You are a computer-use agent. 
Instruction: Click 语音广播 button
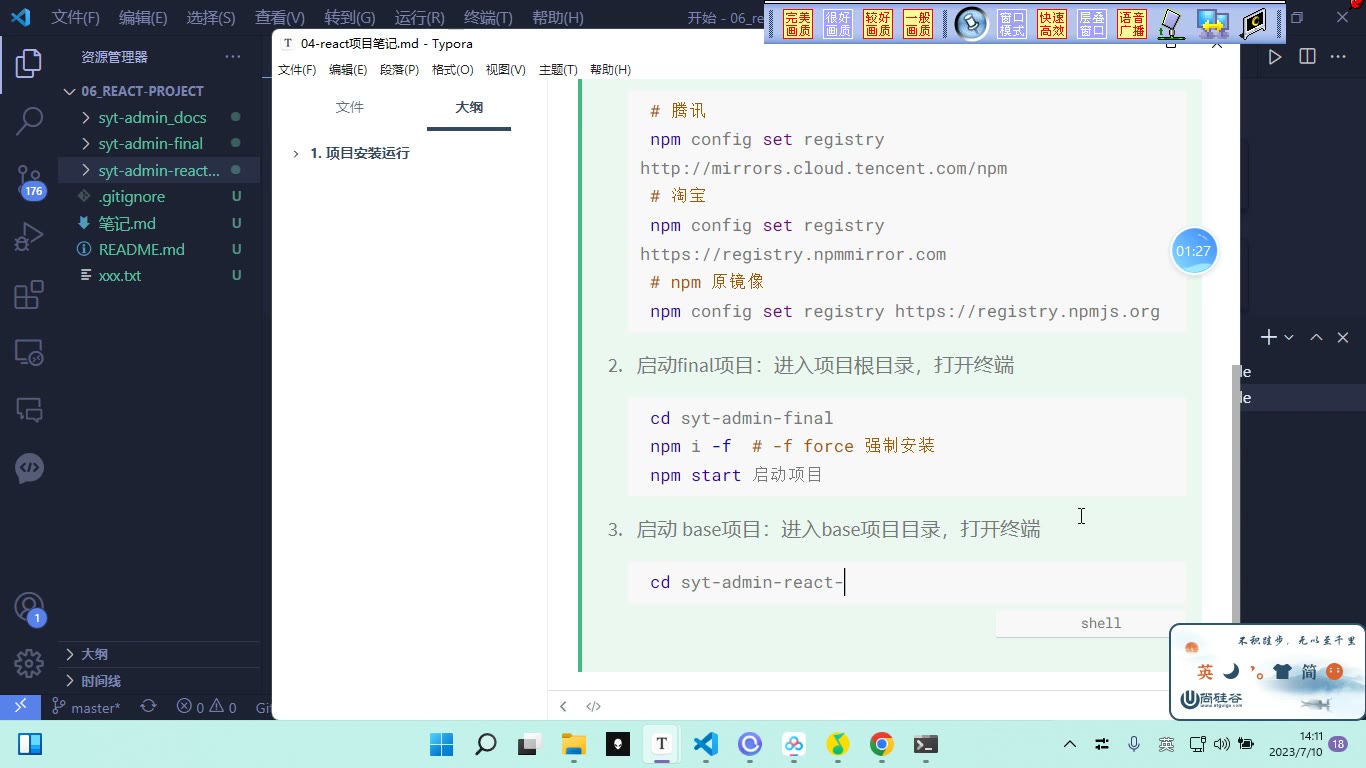(x=1132, y=24)
